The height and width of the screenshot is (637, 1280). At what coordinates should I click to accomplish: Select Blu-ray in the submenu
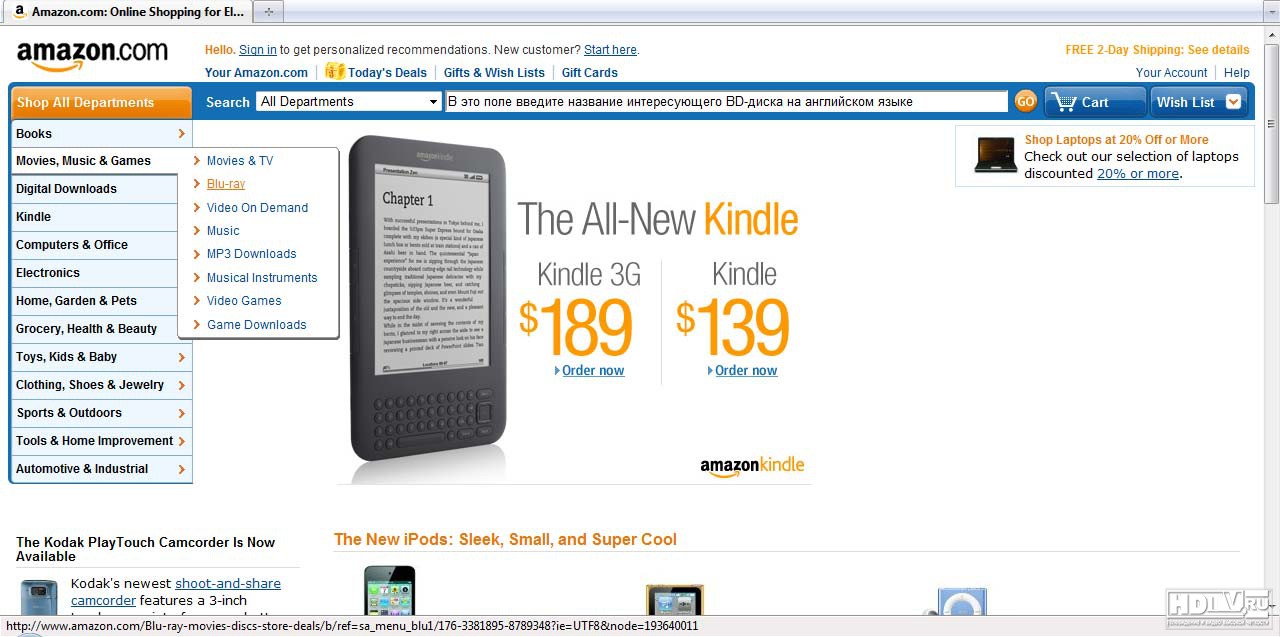coord(226,184)
